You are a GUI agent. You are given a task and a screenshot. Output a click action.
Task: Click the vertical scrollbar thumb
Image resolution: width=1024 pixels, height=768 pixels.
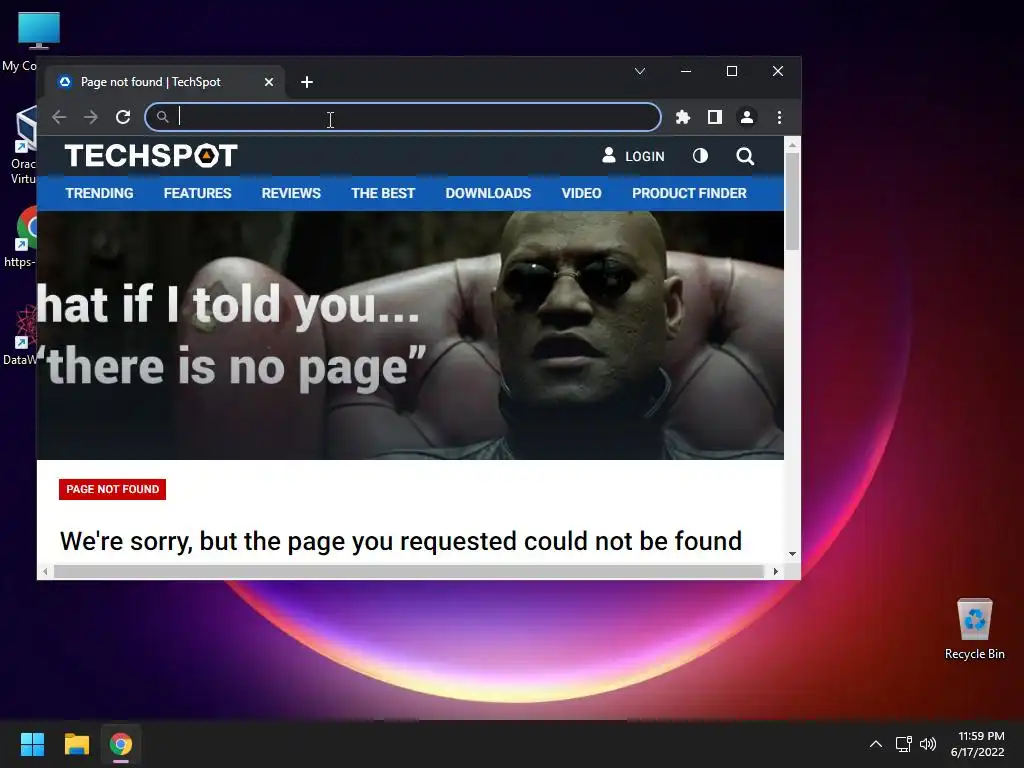pyautogui.click(x=792, y=201)
